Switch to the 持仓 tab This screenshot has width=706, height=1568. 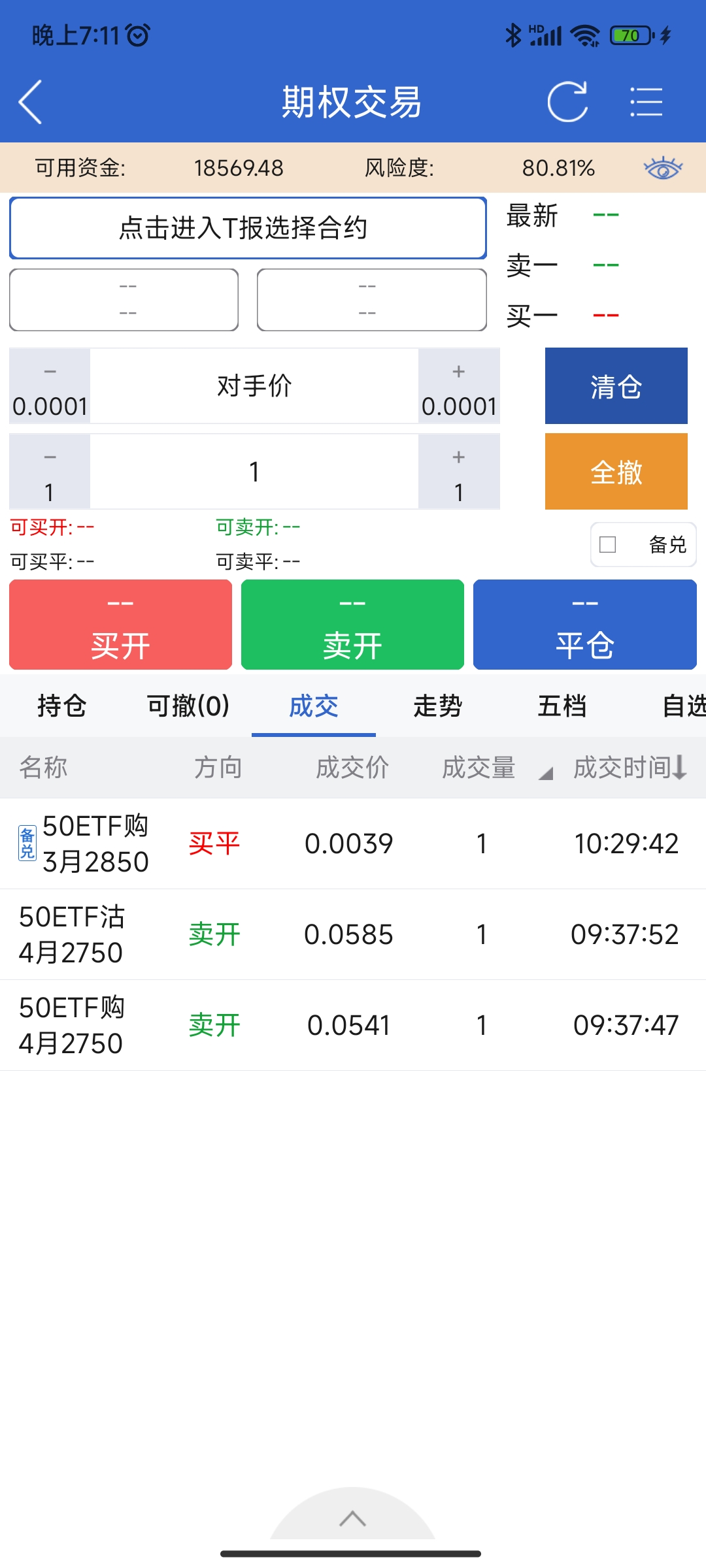click(62, 706)
